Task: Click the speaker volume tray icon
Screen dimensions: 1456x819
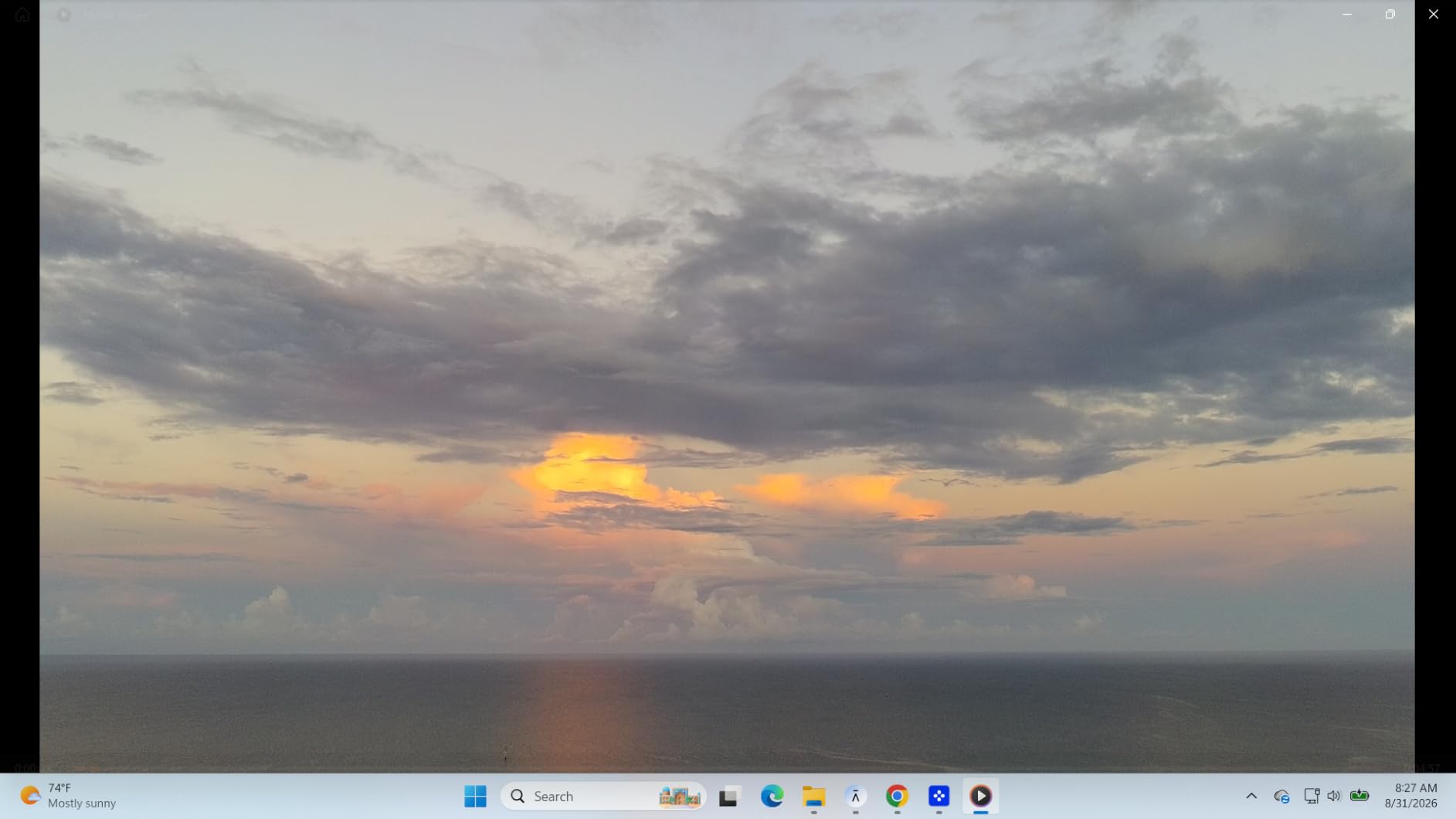Action: pos(1334,796)
